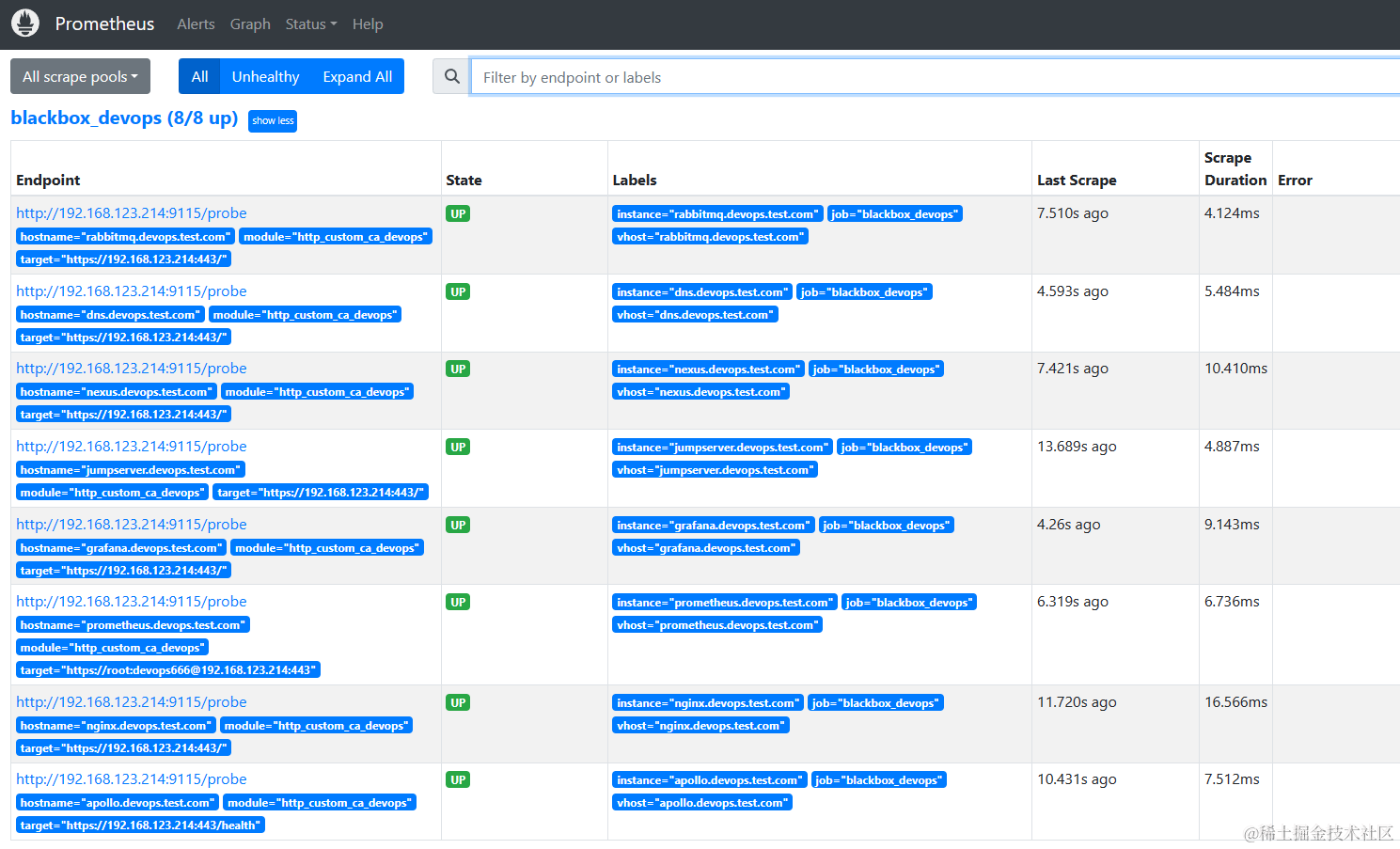Click the UP state badge in apollo row
Screen dimensions: 1400x849
click(x=458, y=780)
